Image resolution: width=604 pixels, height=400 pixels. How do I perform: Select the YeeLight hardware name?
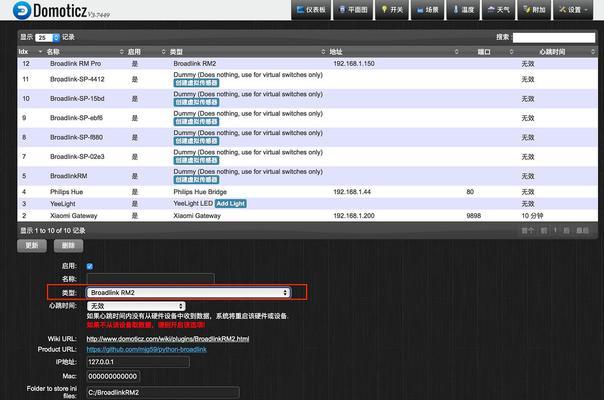[63, 204]
